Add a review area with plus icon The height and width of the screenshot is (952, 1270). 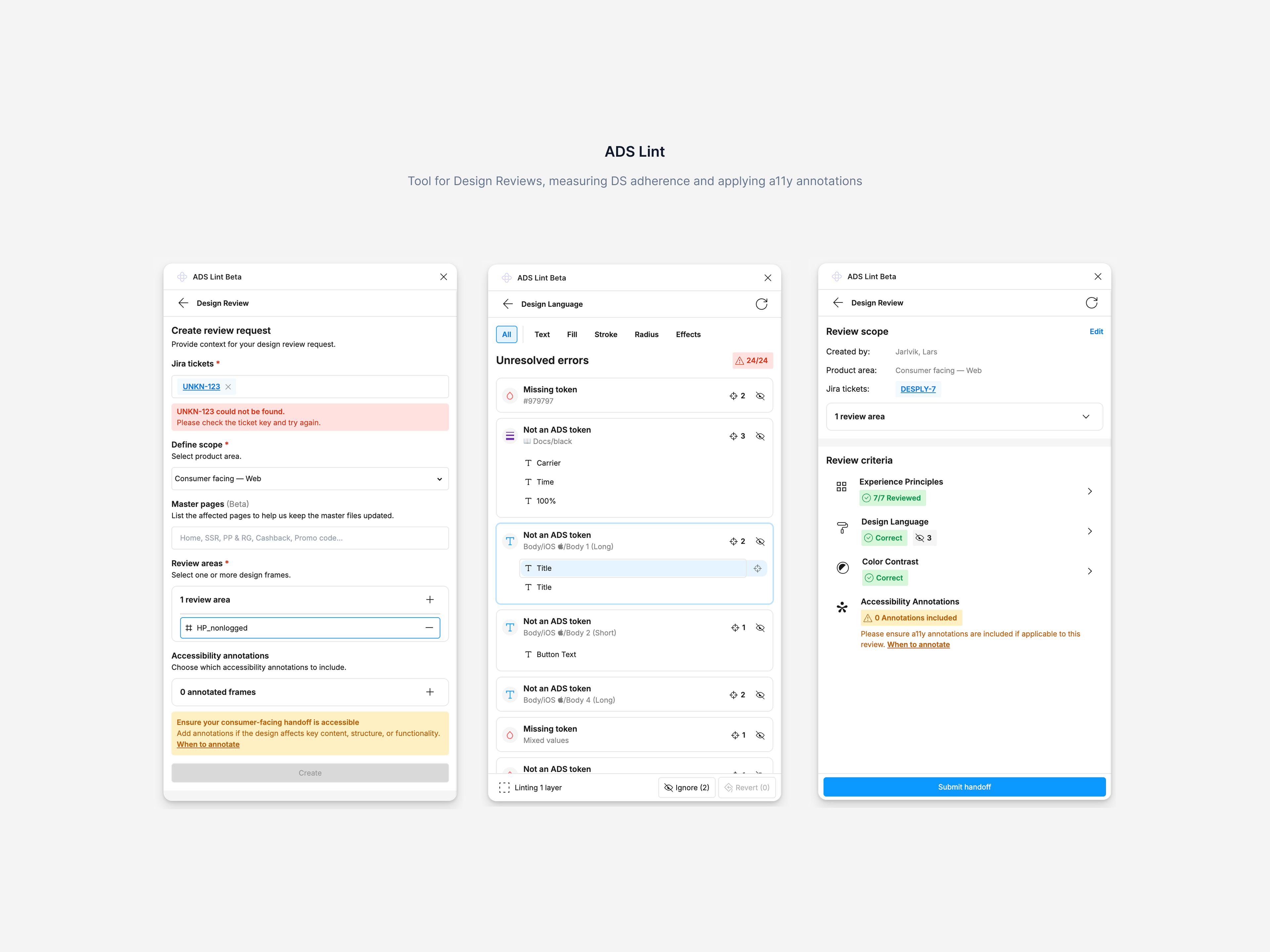point(430,600)
